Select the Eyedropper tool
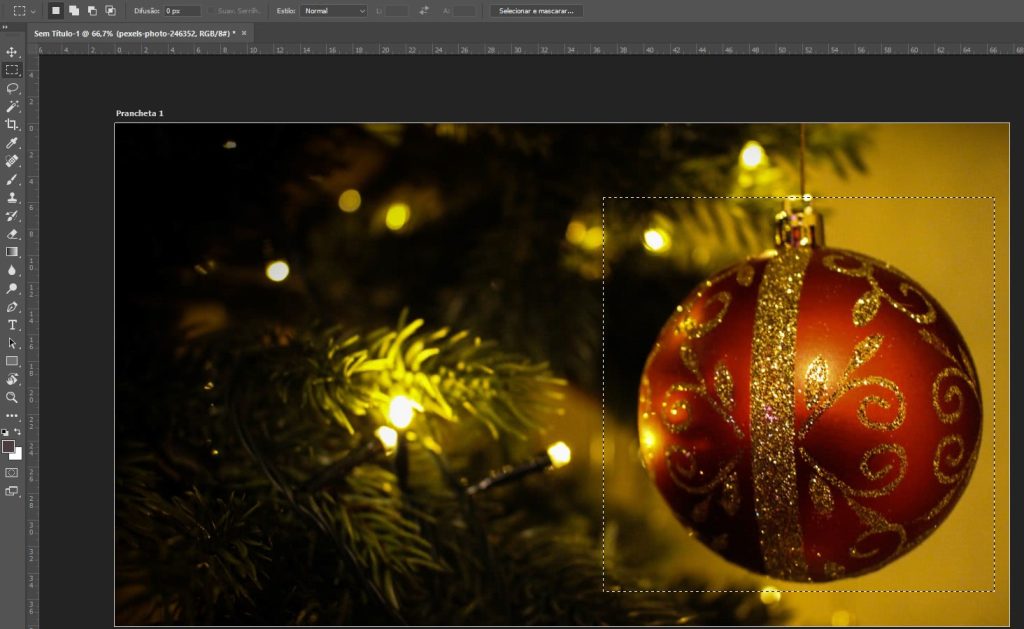The image size is (1024, 629). click(12, 142)
